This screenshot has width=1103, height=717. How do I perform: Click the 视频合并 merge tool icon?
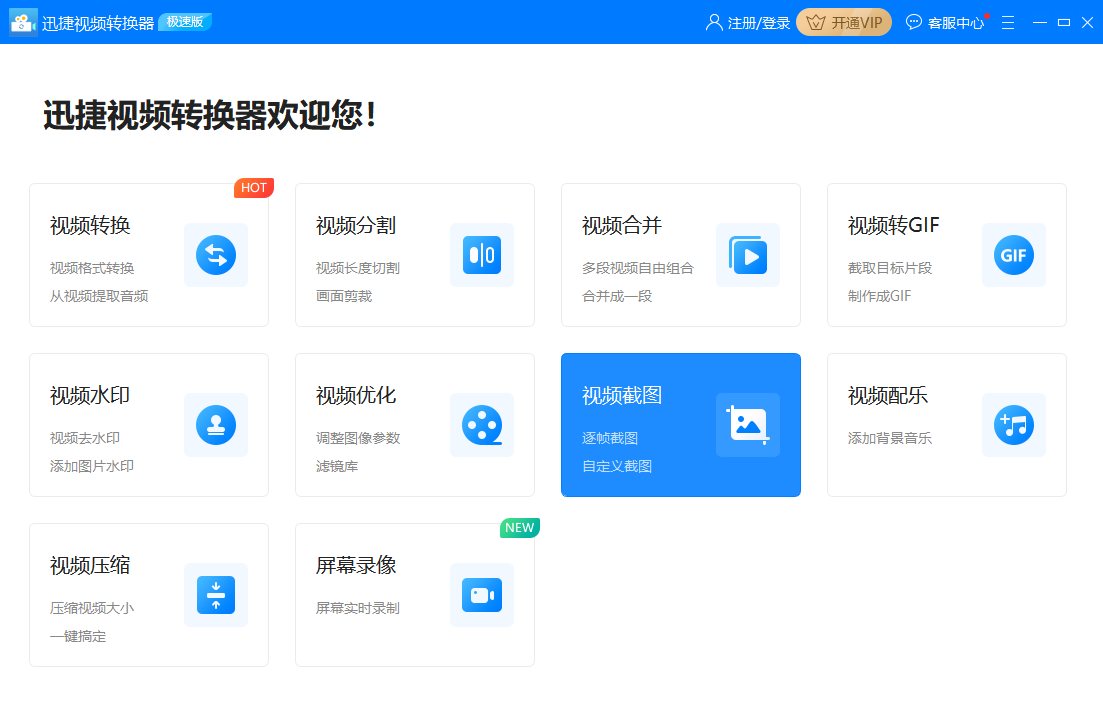pos(747,255)
